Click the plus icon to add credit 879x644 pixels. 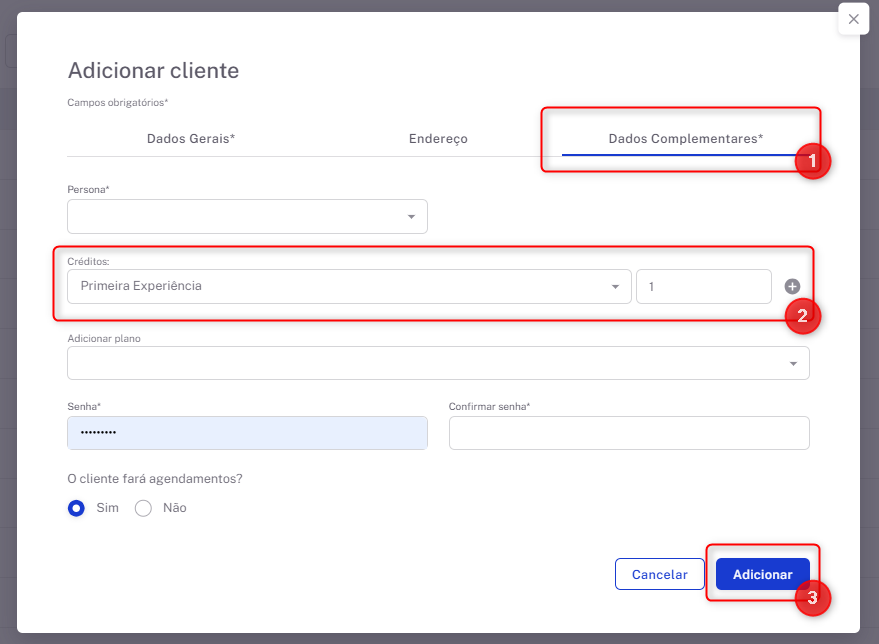[x=792, y=287]
